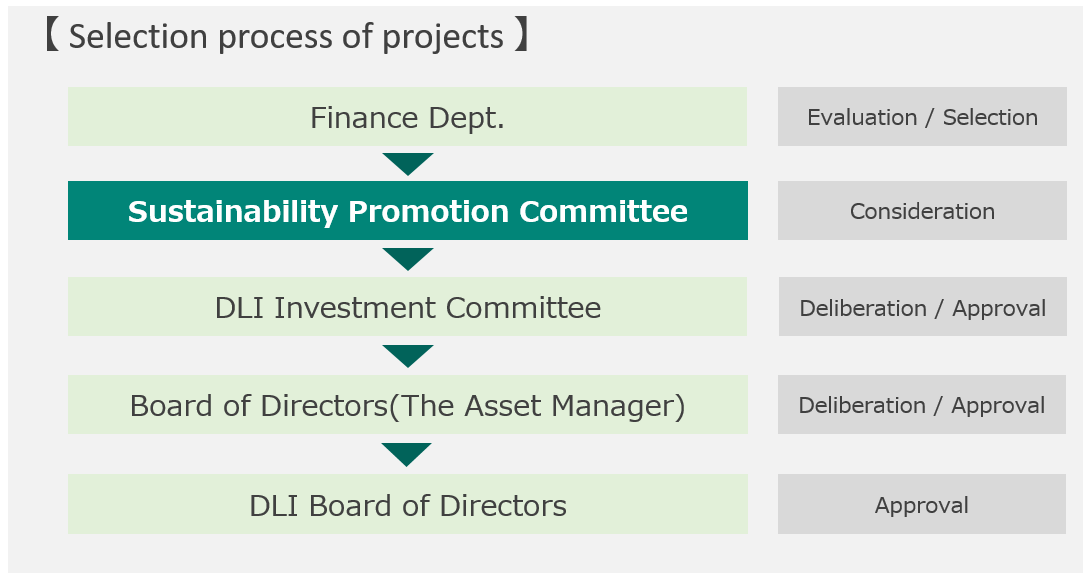
Task: Click the Consideration label box
Action: (922, 211)
